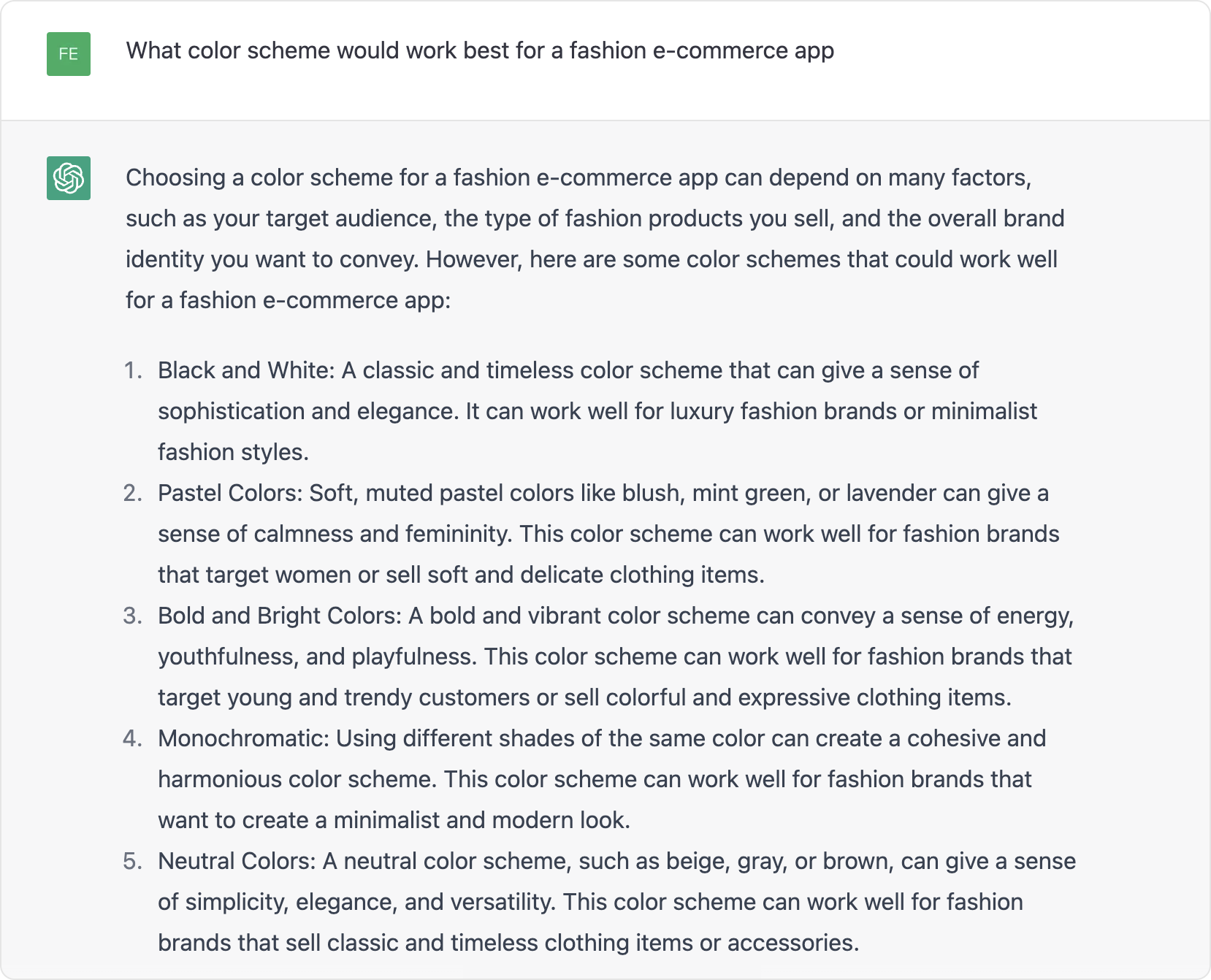Click the user question about fashion e-commerce app
Screen dimensions: 1211x980
click(x=480, y=50)
